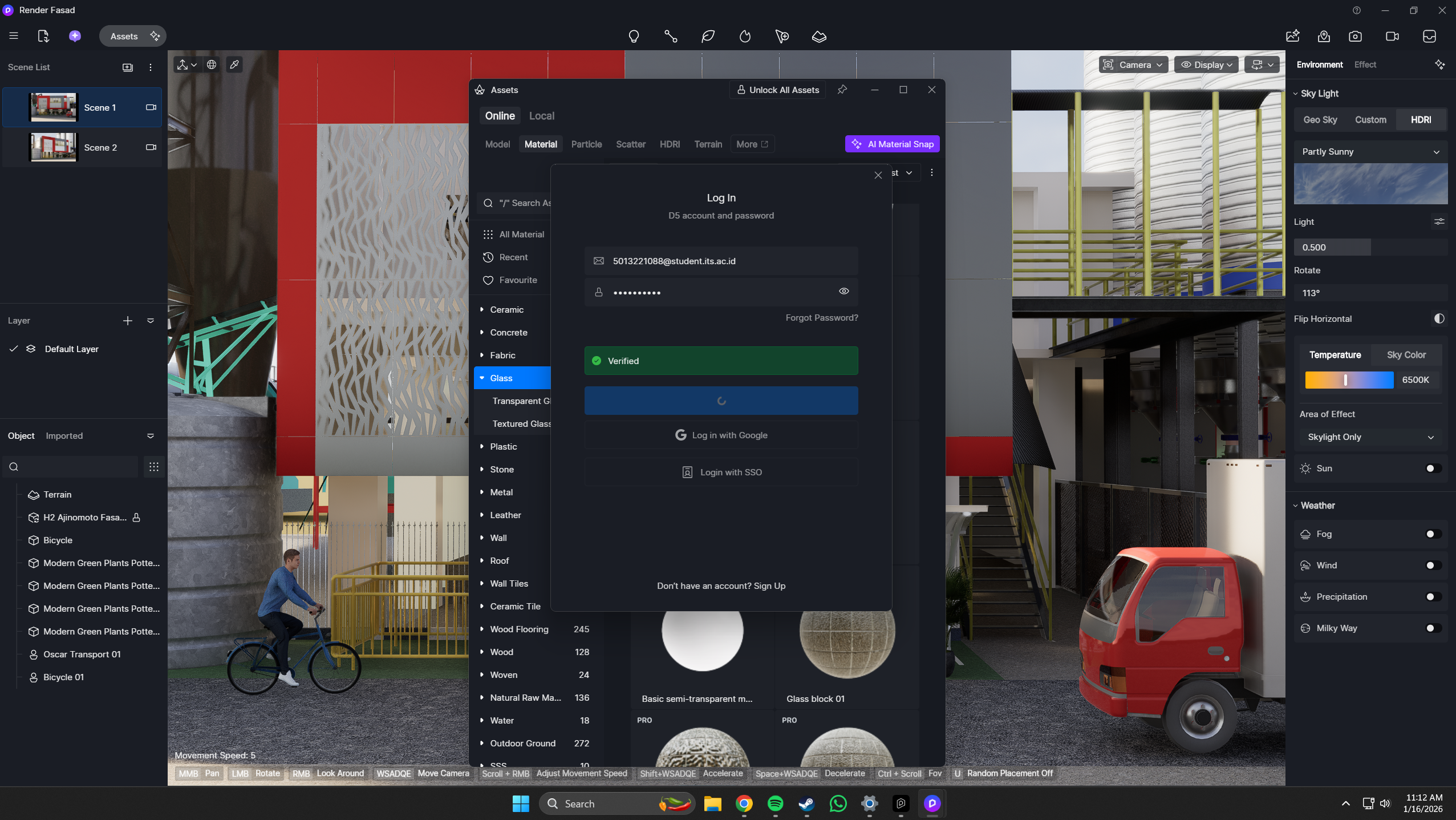1456x820 pixels.
Task: Click the add scene icon in Scene List
Action: point(128,67)
